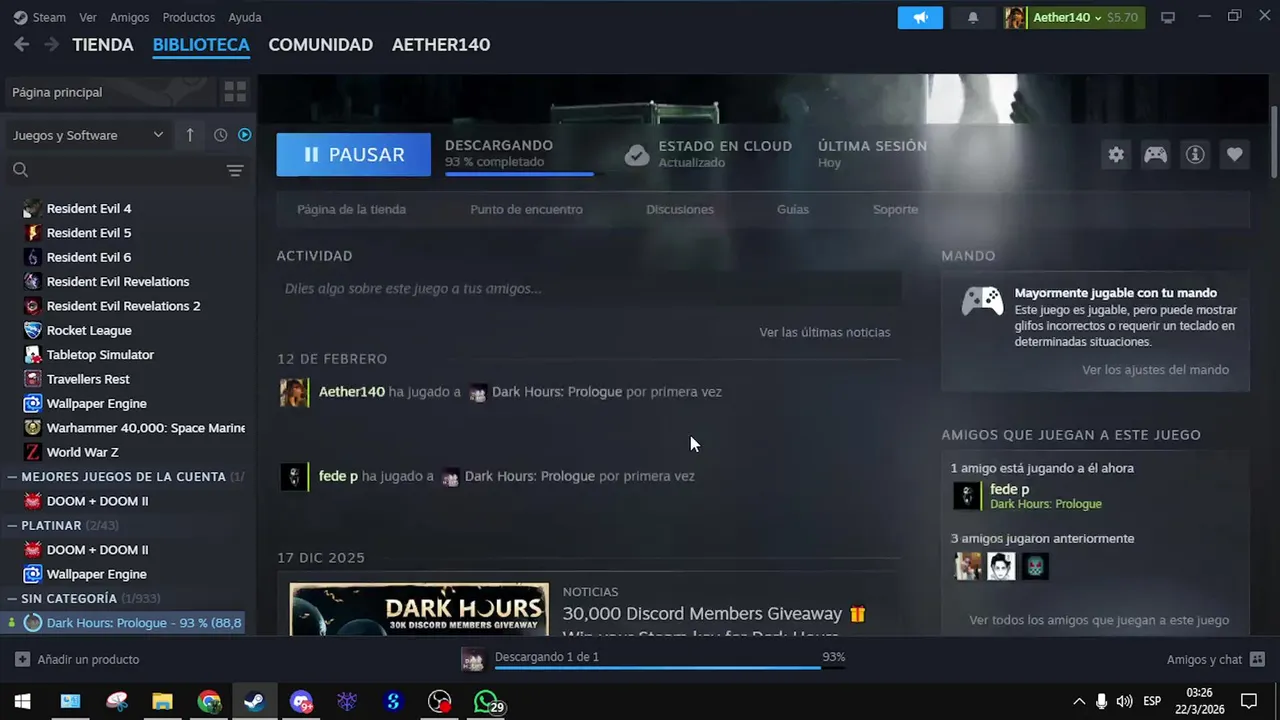Add game to favorites heart icon
1280x720 pixels.
(1234, 155)
